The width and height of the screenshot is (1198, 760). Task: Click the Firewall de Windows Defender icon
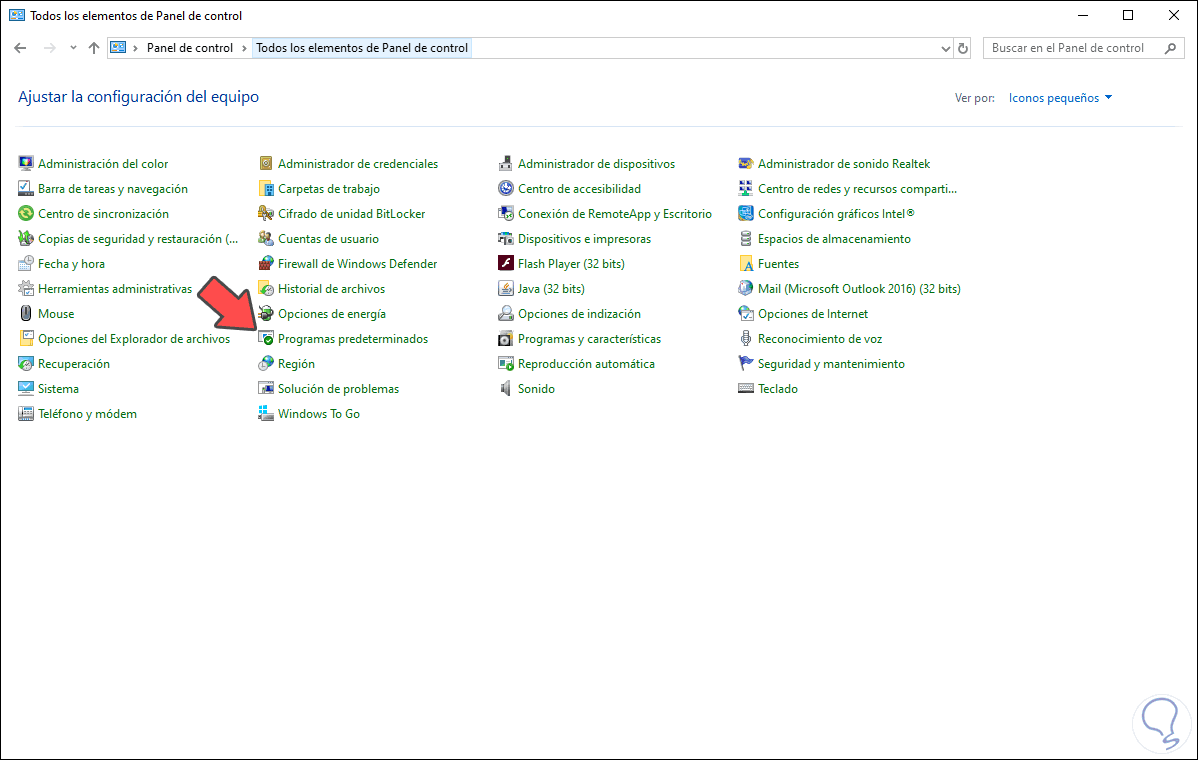tap(266, 264)
